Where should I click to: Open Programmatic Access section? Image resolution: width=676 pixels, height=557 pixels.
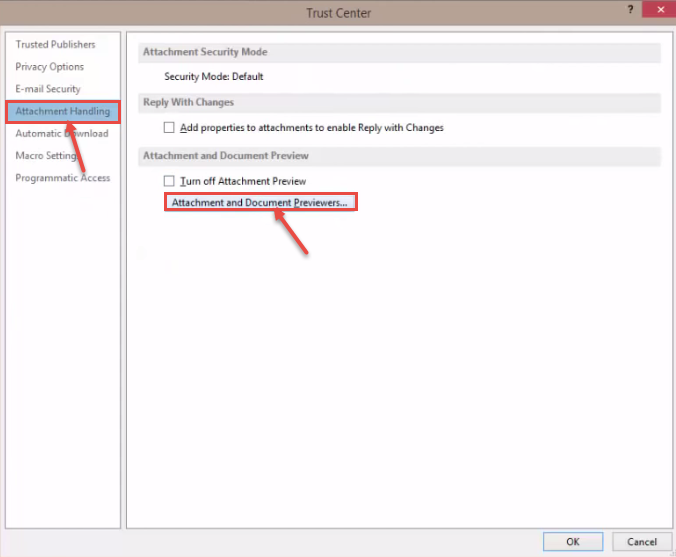(x=63, y=178)
